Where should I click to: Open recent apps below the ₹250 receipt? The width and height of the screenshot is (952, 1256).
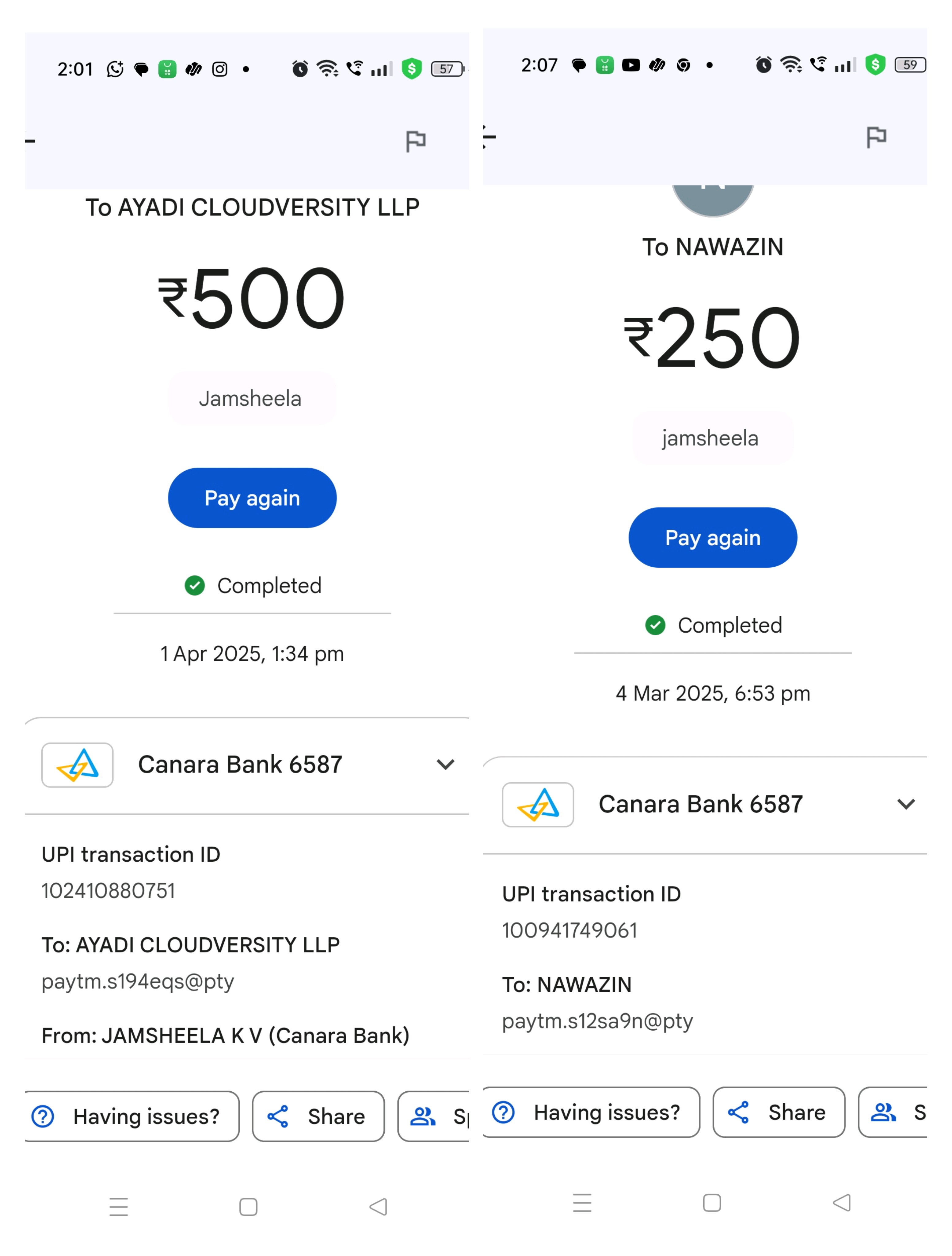tap(582, 1202)
